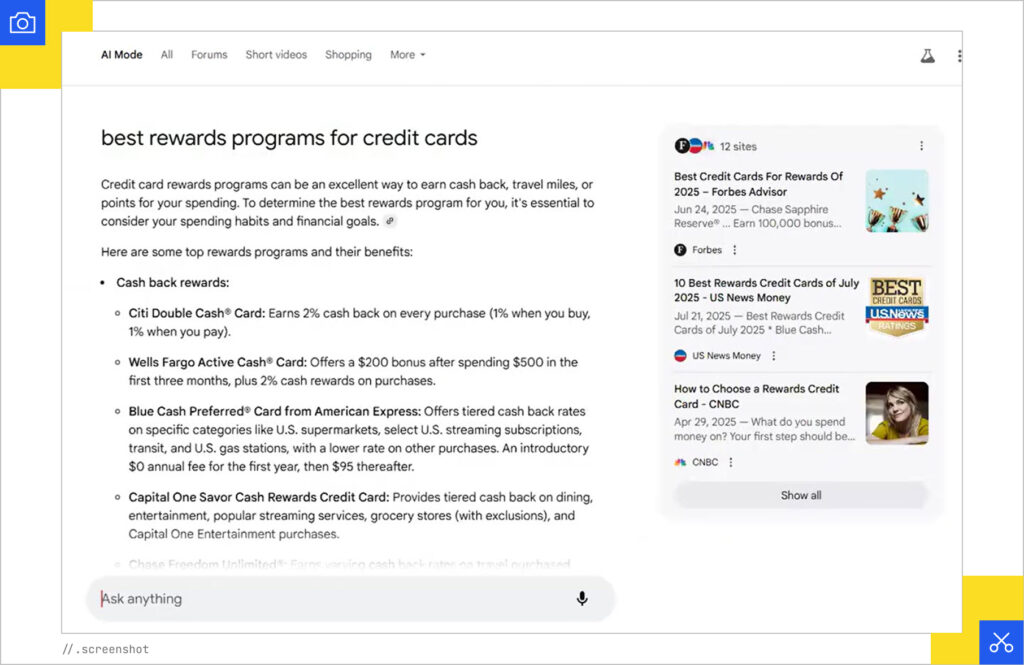Click the scissors icon in the bottom-right corner
The image size is (1024, 665).
pos(1001,641)
